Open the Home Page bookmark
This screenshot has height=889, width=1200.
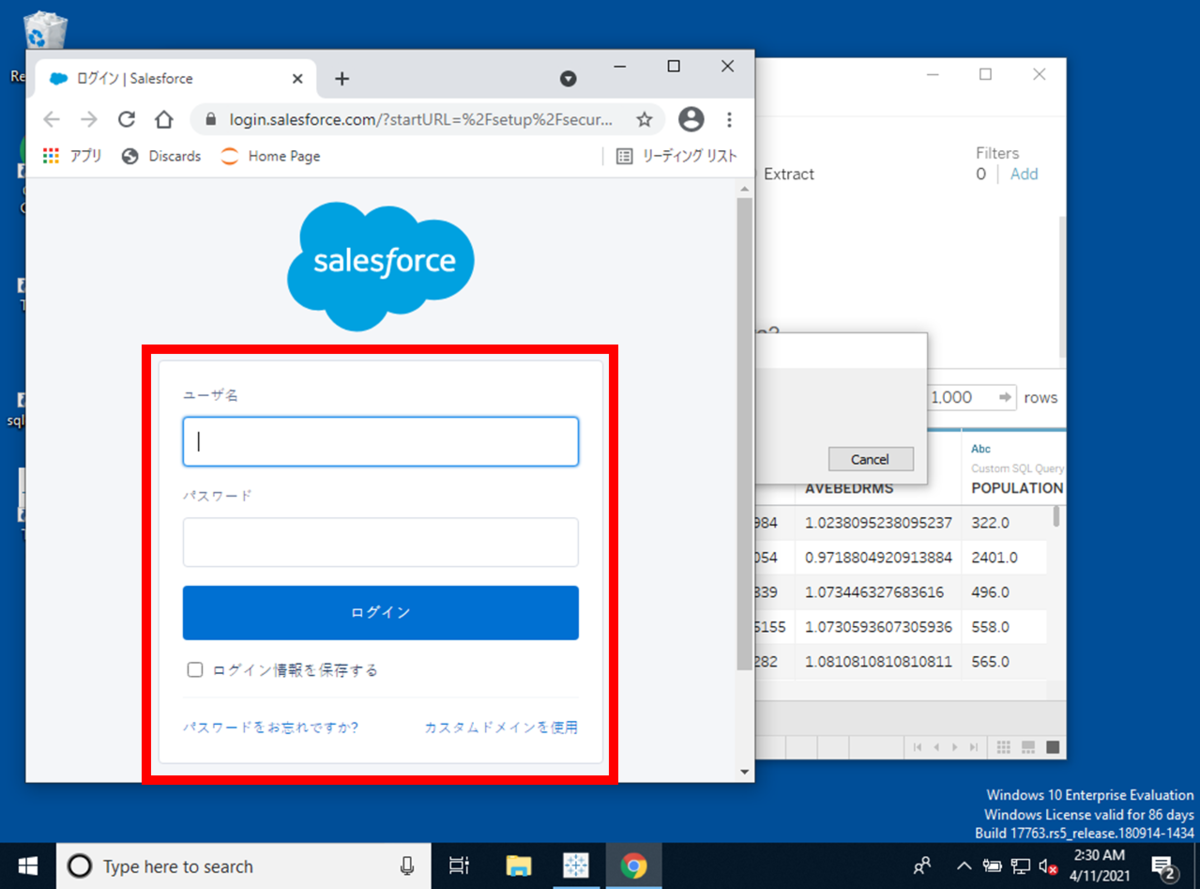tap(271, 156)
